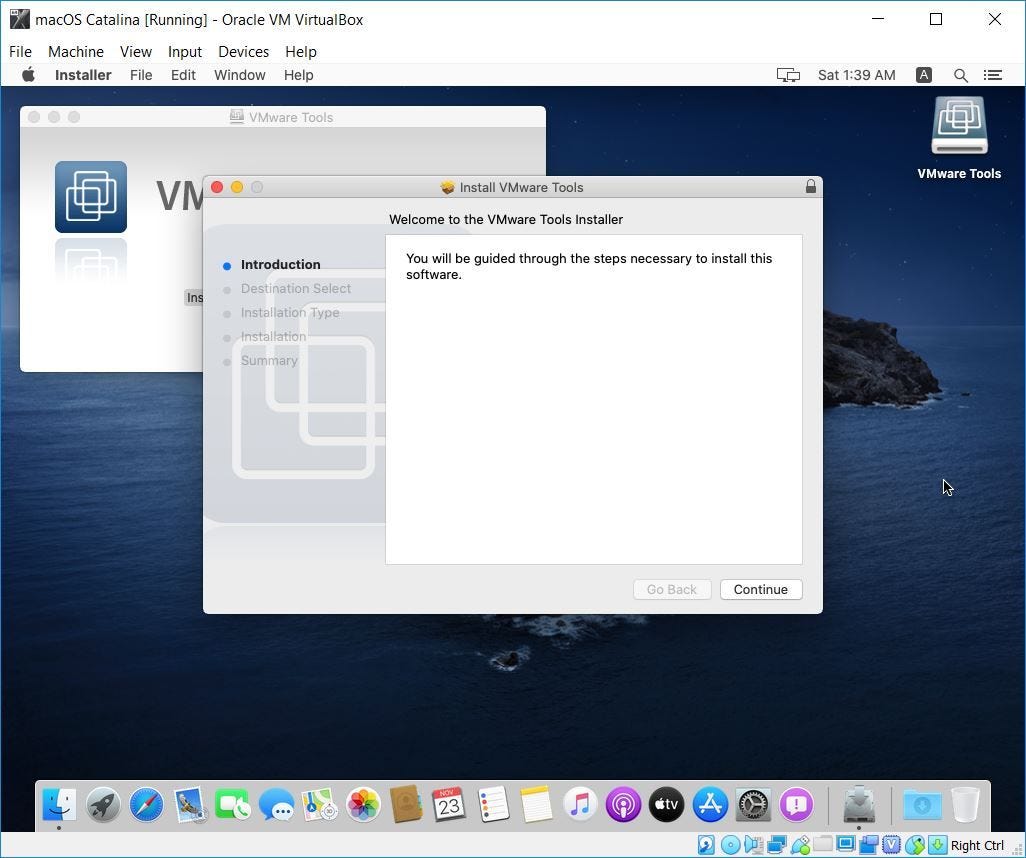Viewport: 1026px width, 858px height.
Task: Click the lock icon in the installer title bar
Action: (x=811, y=187)
